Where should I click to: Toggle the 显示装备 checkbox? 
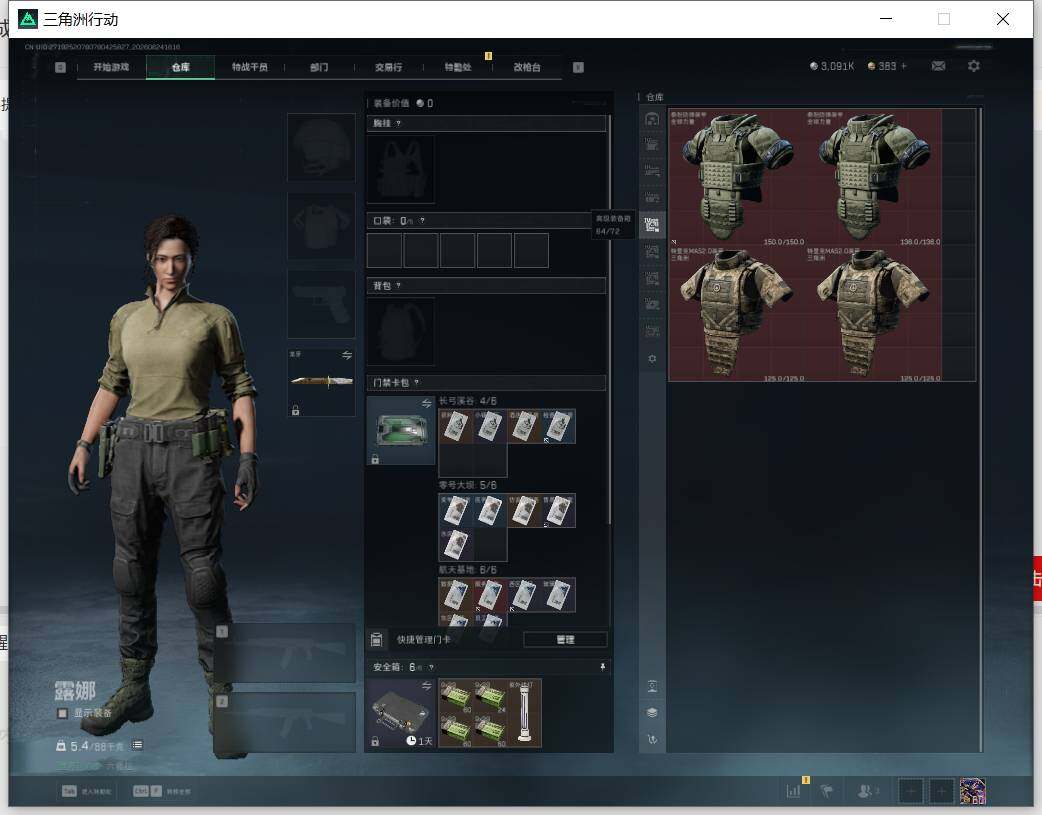pyautogui.click(x=62, y=713)
